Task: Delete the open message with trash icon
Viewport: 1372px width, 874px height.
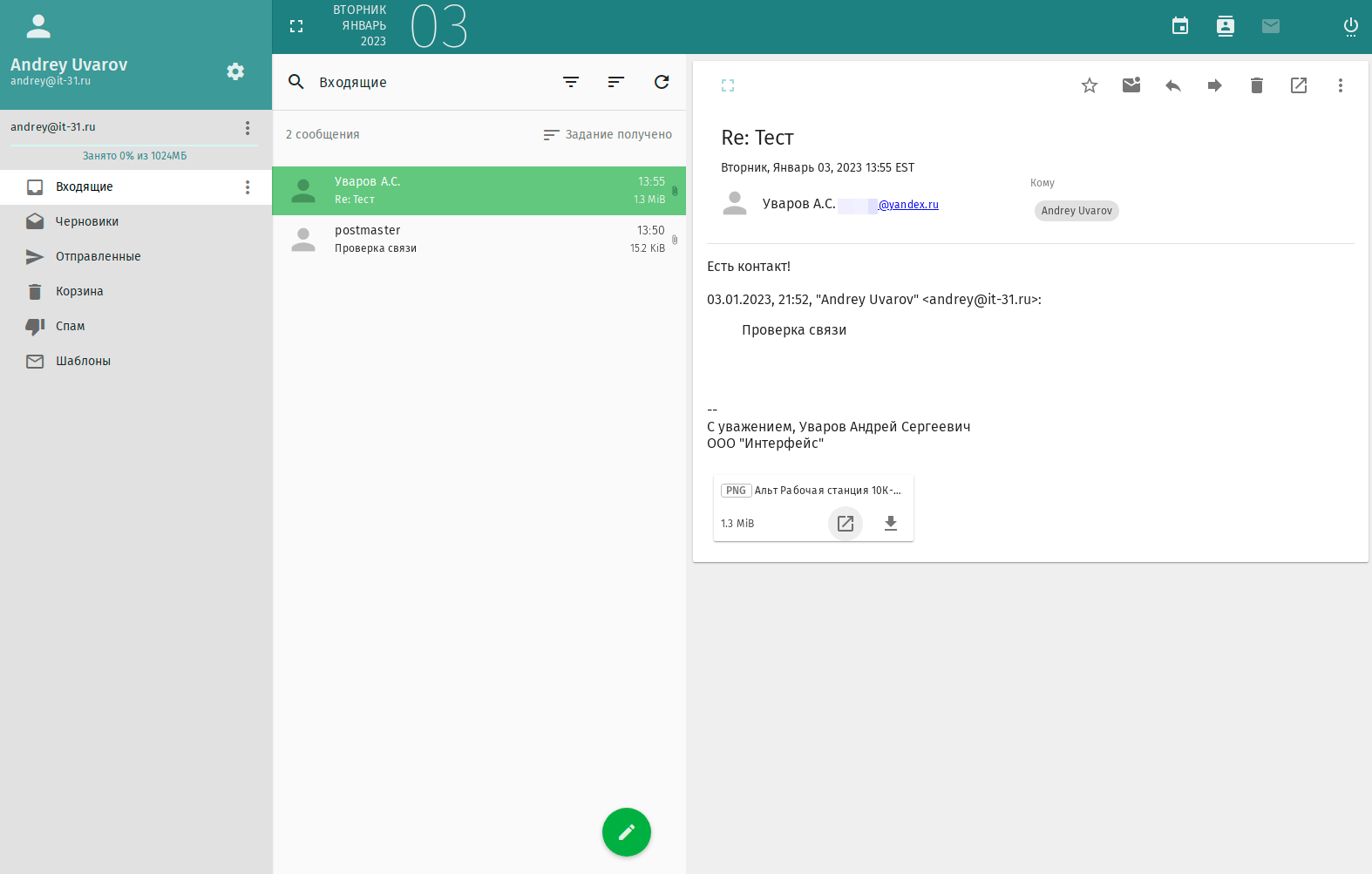Action: click(1257, 85)
